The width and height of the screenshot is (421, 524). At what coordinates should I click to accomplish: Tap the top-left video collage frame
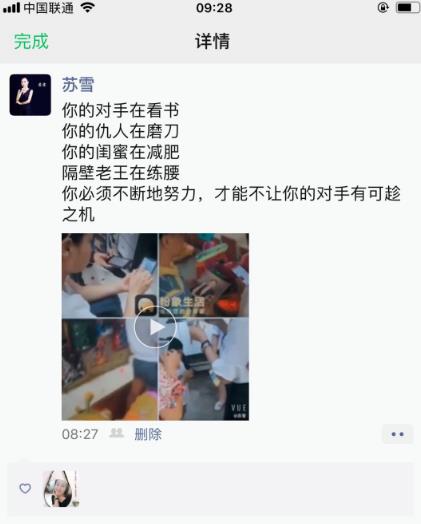pos(110,275)
